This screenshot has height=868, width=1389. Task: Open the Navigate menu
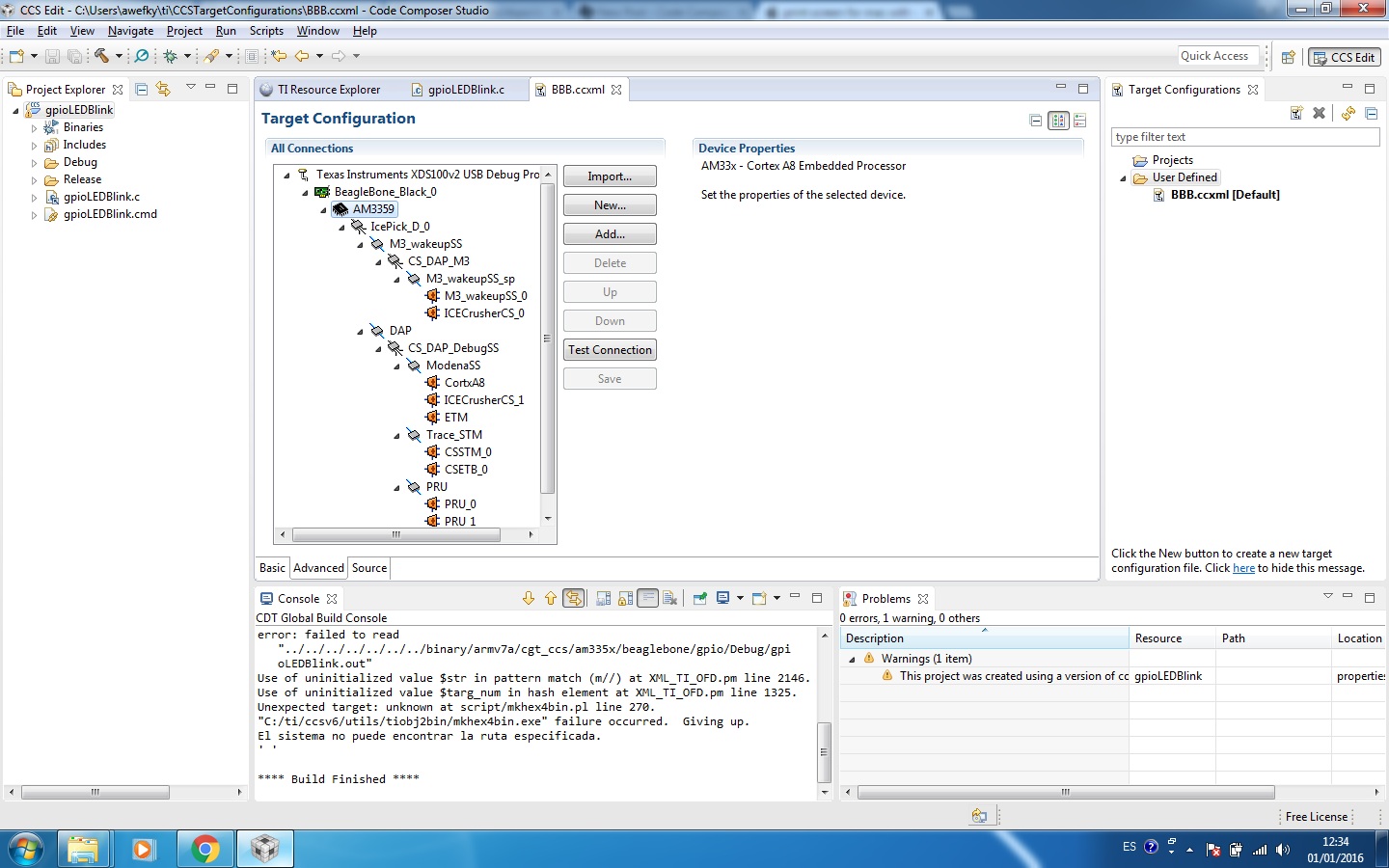[130, 31]
